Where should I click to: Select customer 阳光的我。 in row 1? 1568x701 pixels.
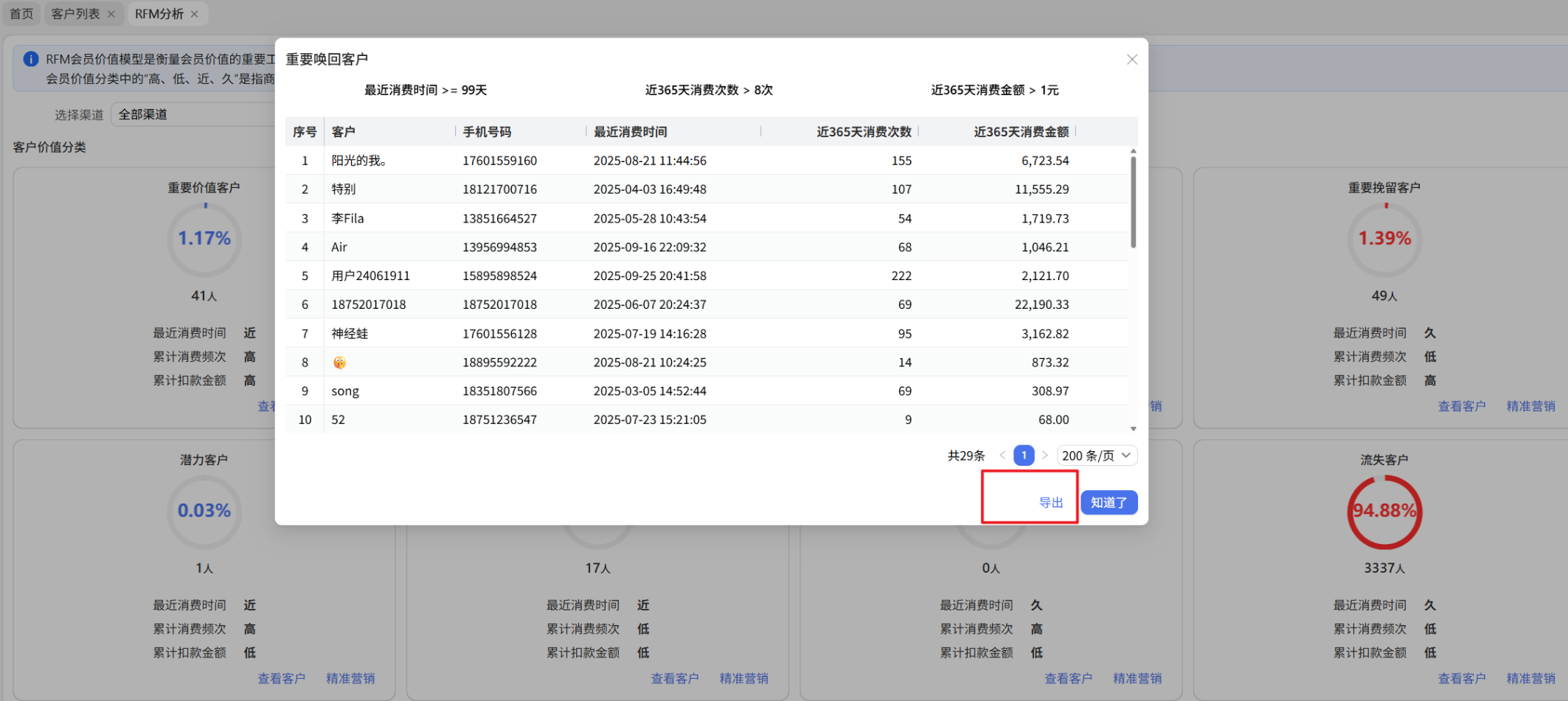click(x=359, y=161)
